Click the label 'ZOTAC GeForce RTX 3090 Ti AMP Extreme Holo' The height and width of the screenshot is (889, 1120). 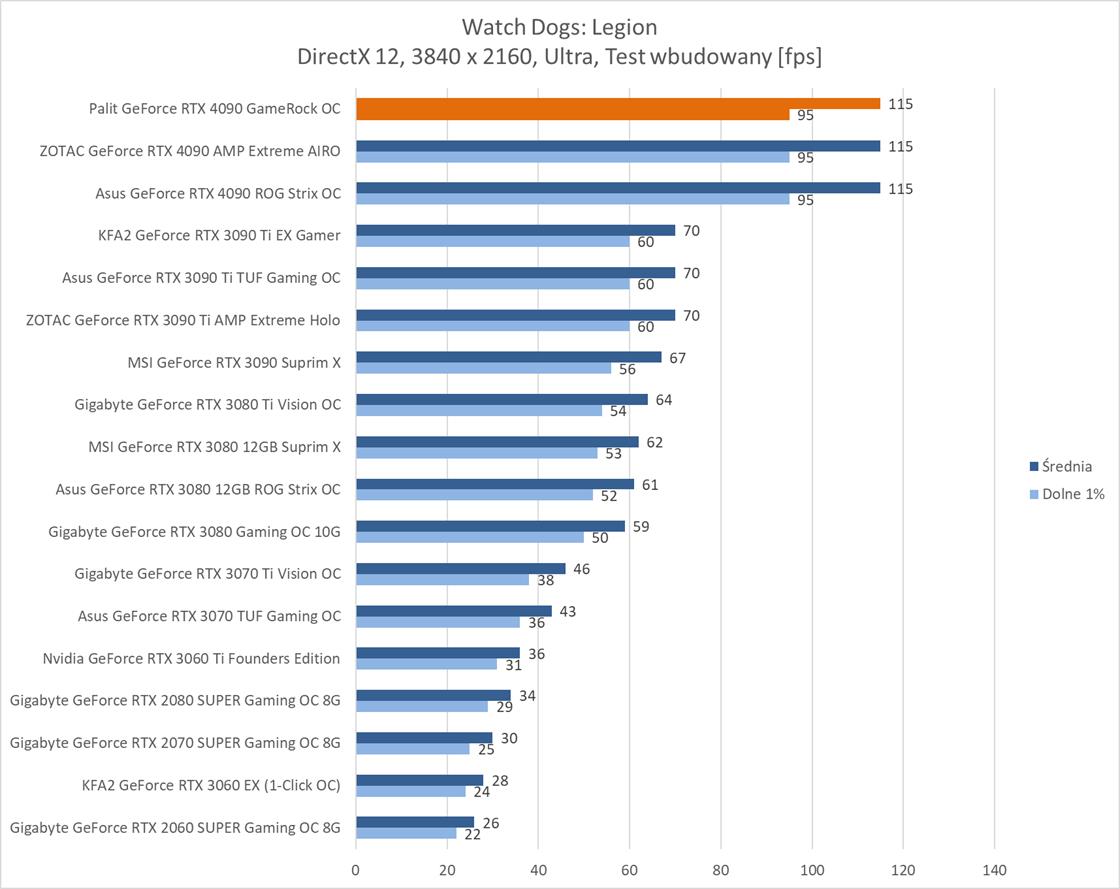click(183, 320)
